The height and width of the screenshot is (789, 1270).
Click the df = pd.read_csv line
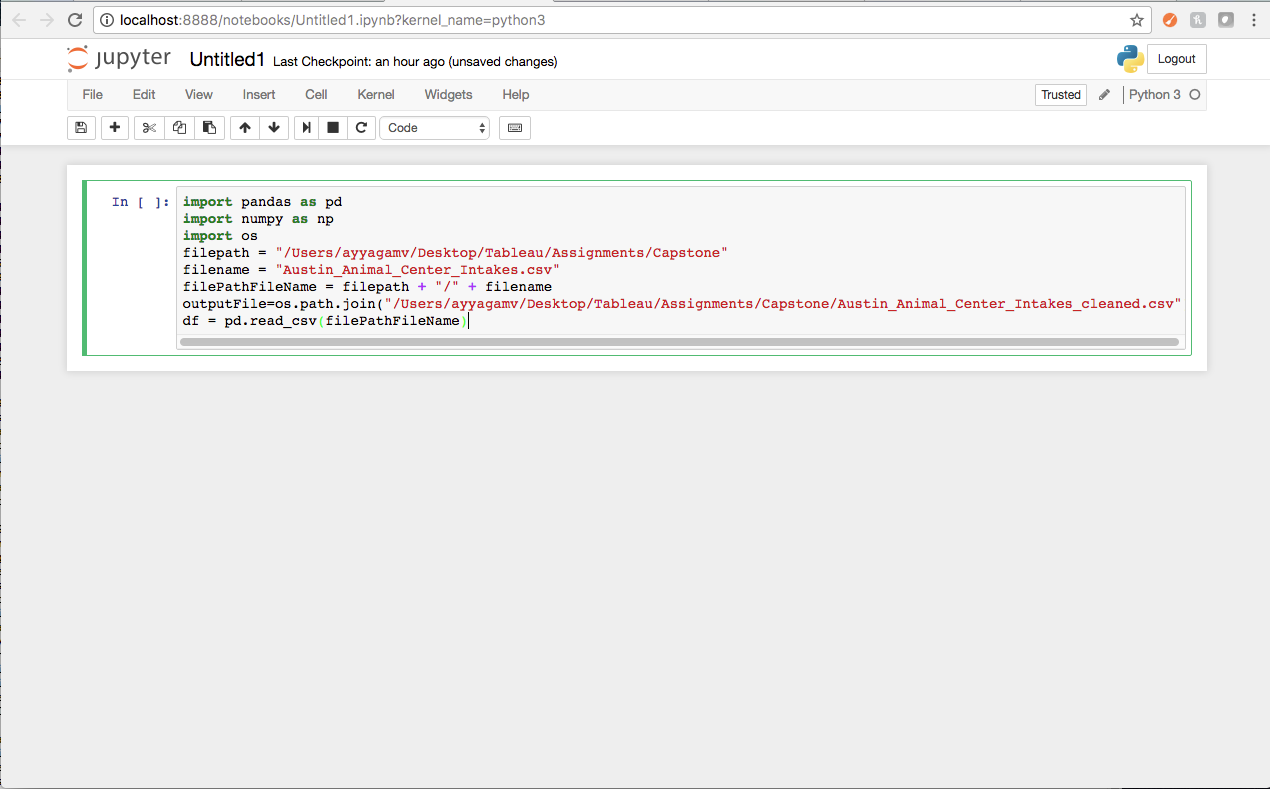point(325,321)
